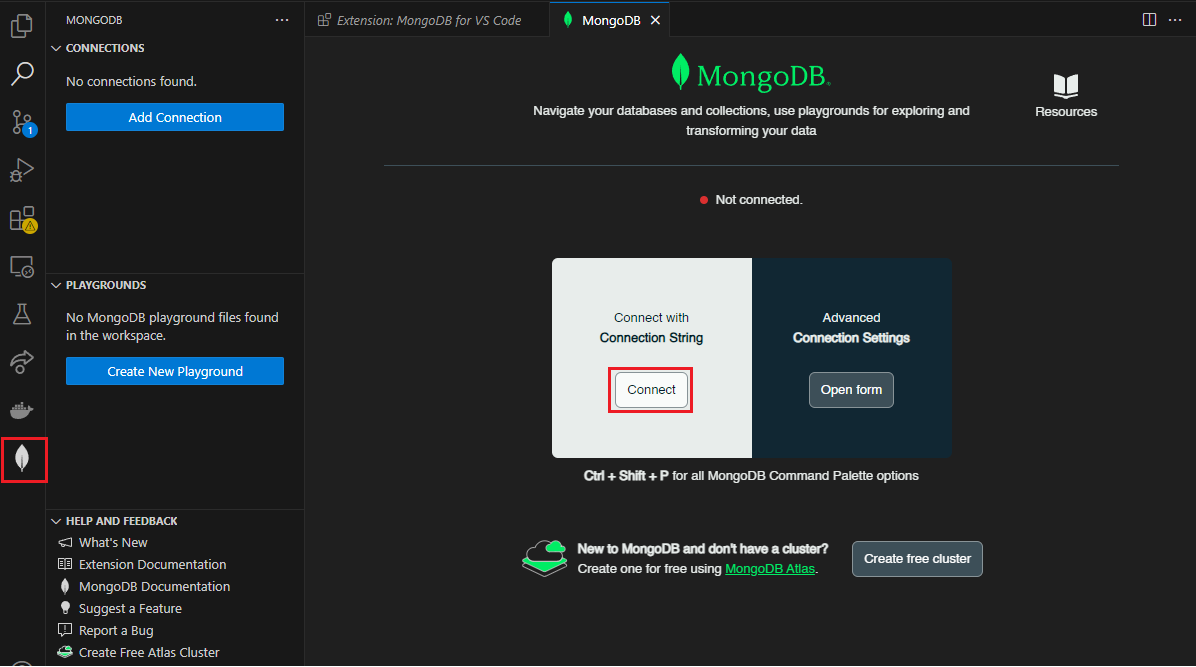Click Create free cluster button

coord(917,559)
